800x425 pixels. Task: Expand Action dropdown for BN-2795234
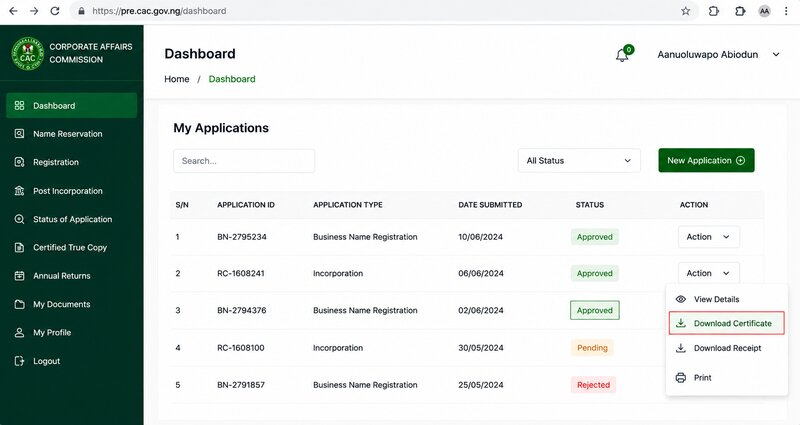click(709, 237)
